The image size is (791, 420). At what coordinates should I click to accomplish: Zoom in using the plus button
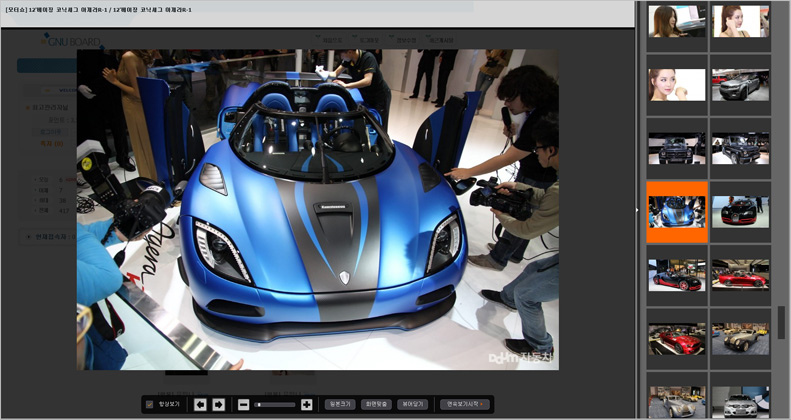306,404
